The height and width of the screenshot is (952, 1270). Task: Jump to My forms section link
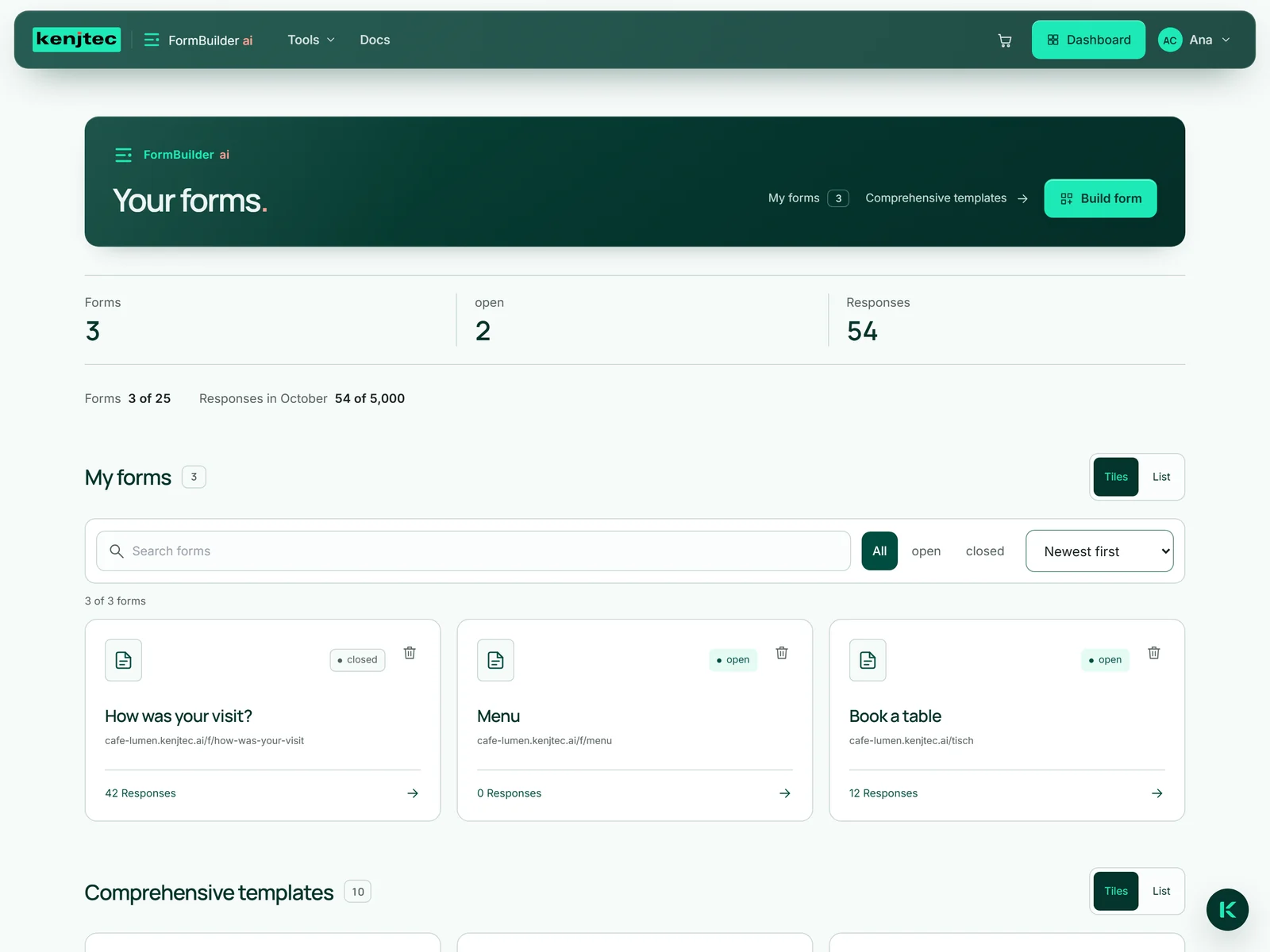(x=808, y=198)
